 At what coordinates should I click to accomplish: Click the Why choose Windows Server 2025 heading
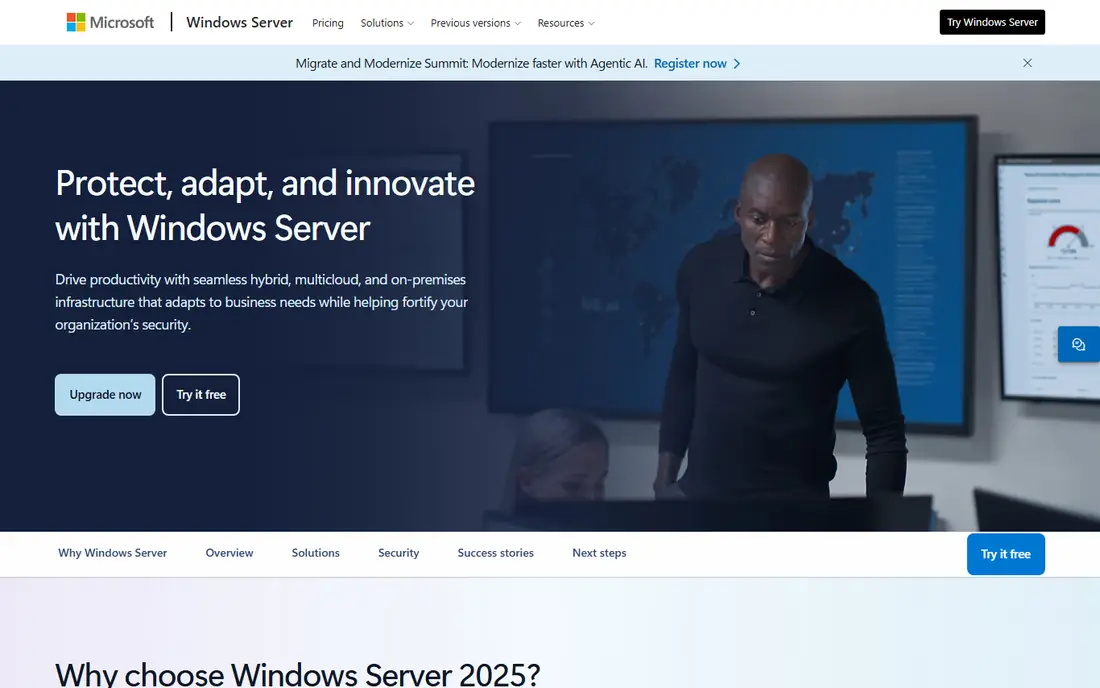click(297, 674)
